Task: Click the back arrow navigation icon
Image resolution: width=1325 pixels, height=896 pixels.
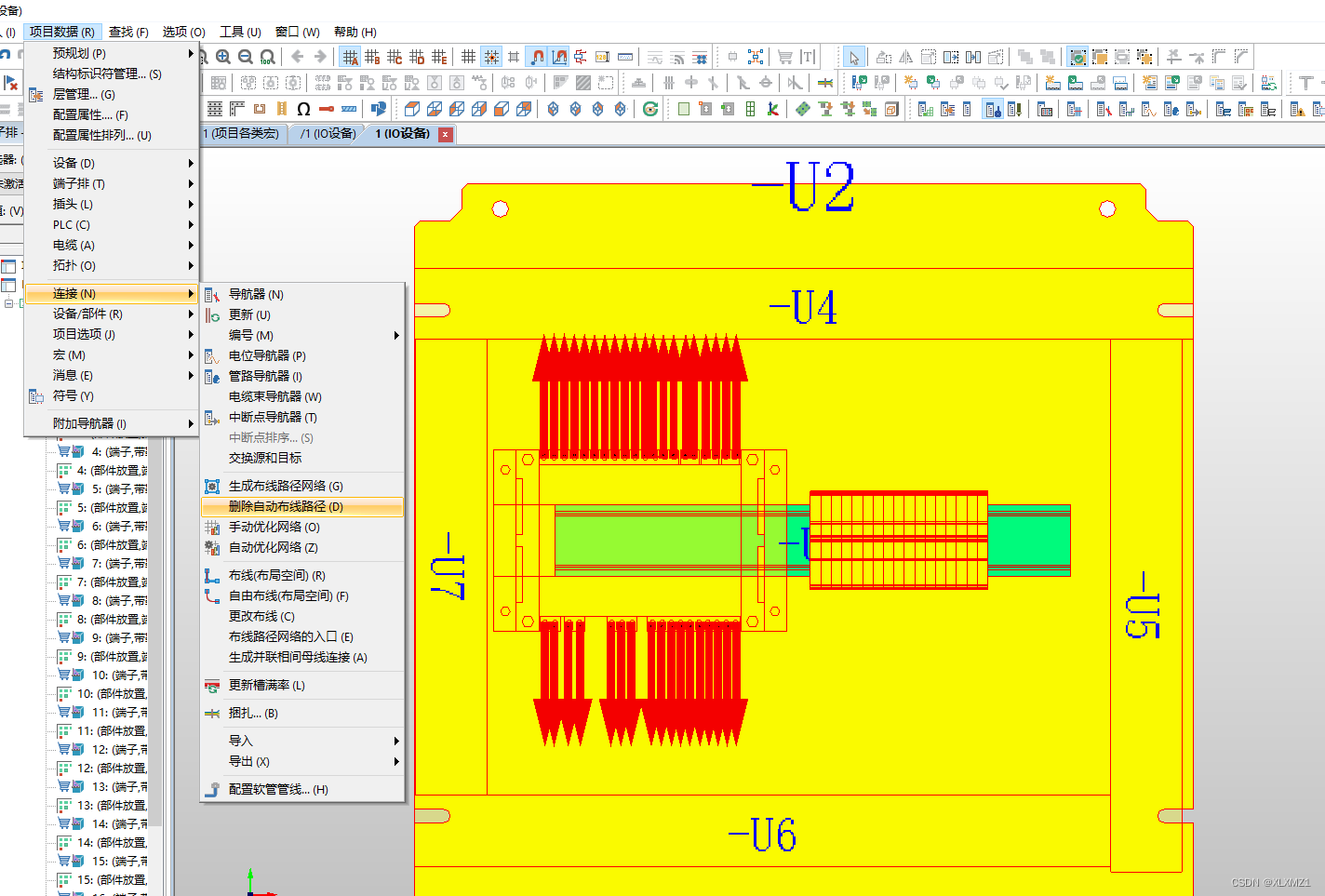Action: (x=298, y=57)
